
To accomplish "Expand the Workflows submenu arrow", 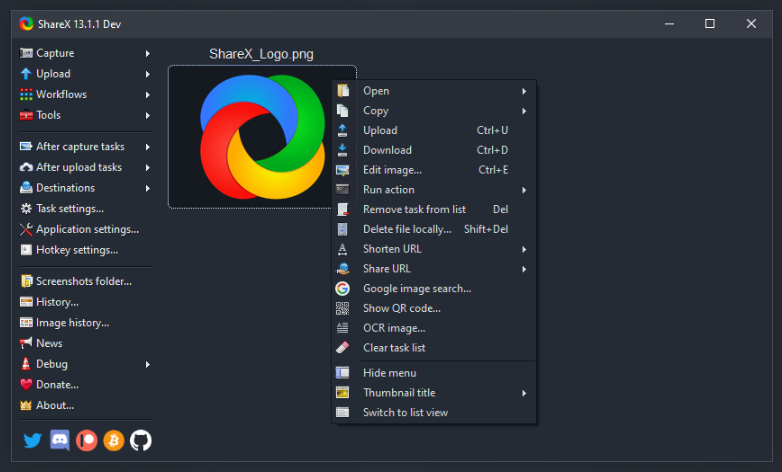I will 148,95.
